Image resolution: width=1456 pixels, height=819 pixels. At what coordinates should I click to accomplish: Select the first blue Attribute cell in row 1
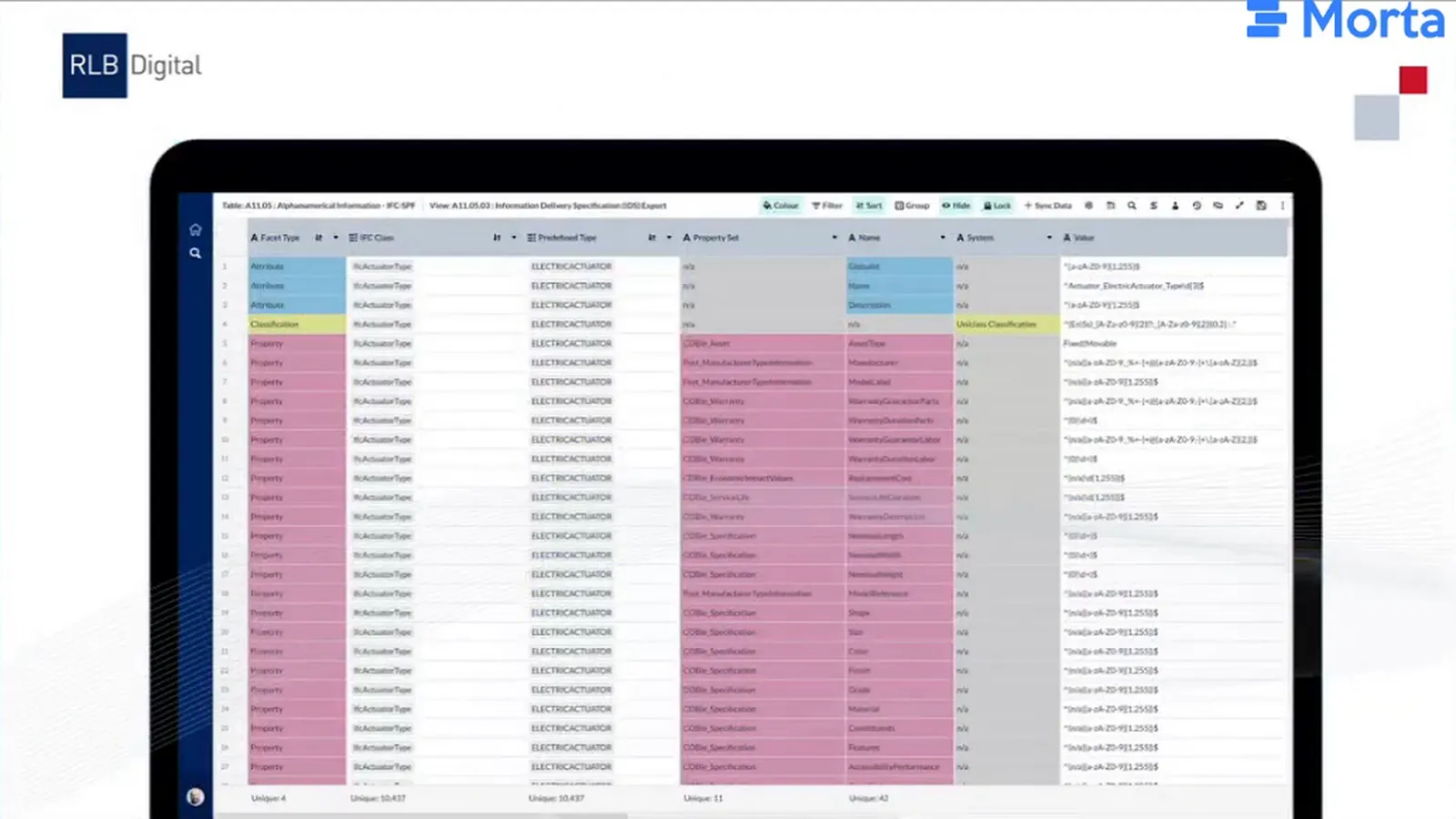coord(297,267)
